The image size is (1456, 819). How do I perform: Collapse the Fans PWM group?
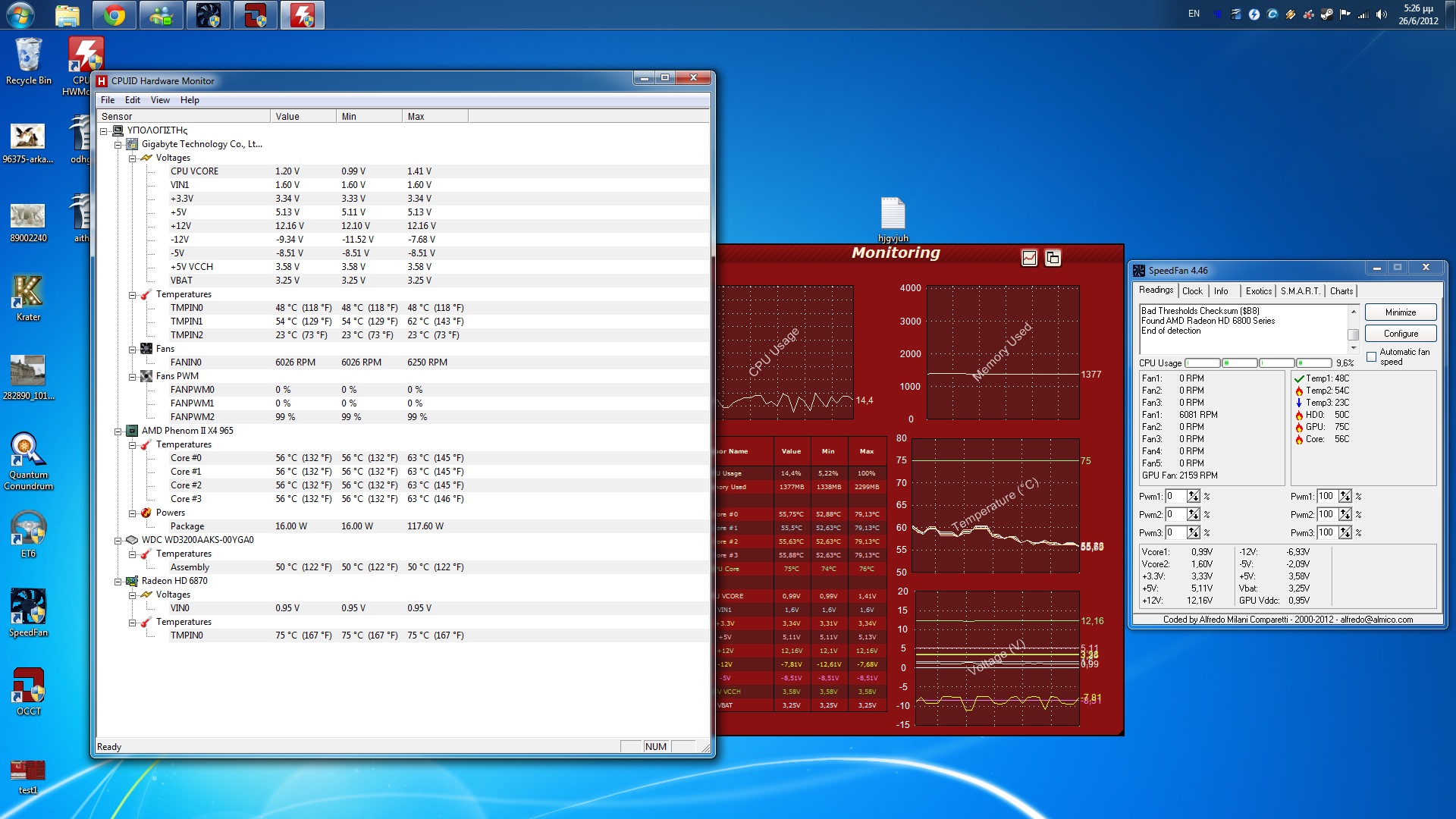click(132, 376)
